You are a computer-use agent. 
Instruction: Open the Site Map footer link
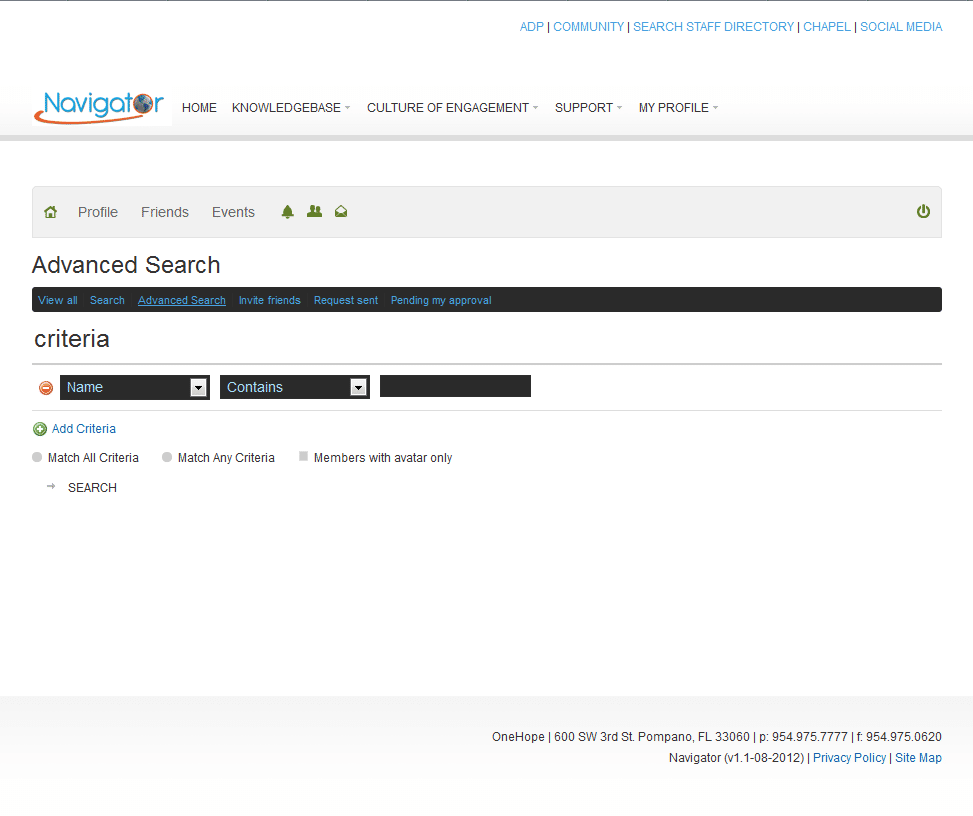[x=918, y=758]
